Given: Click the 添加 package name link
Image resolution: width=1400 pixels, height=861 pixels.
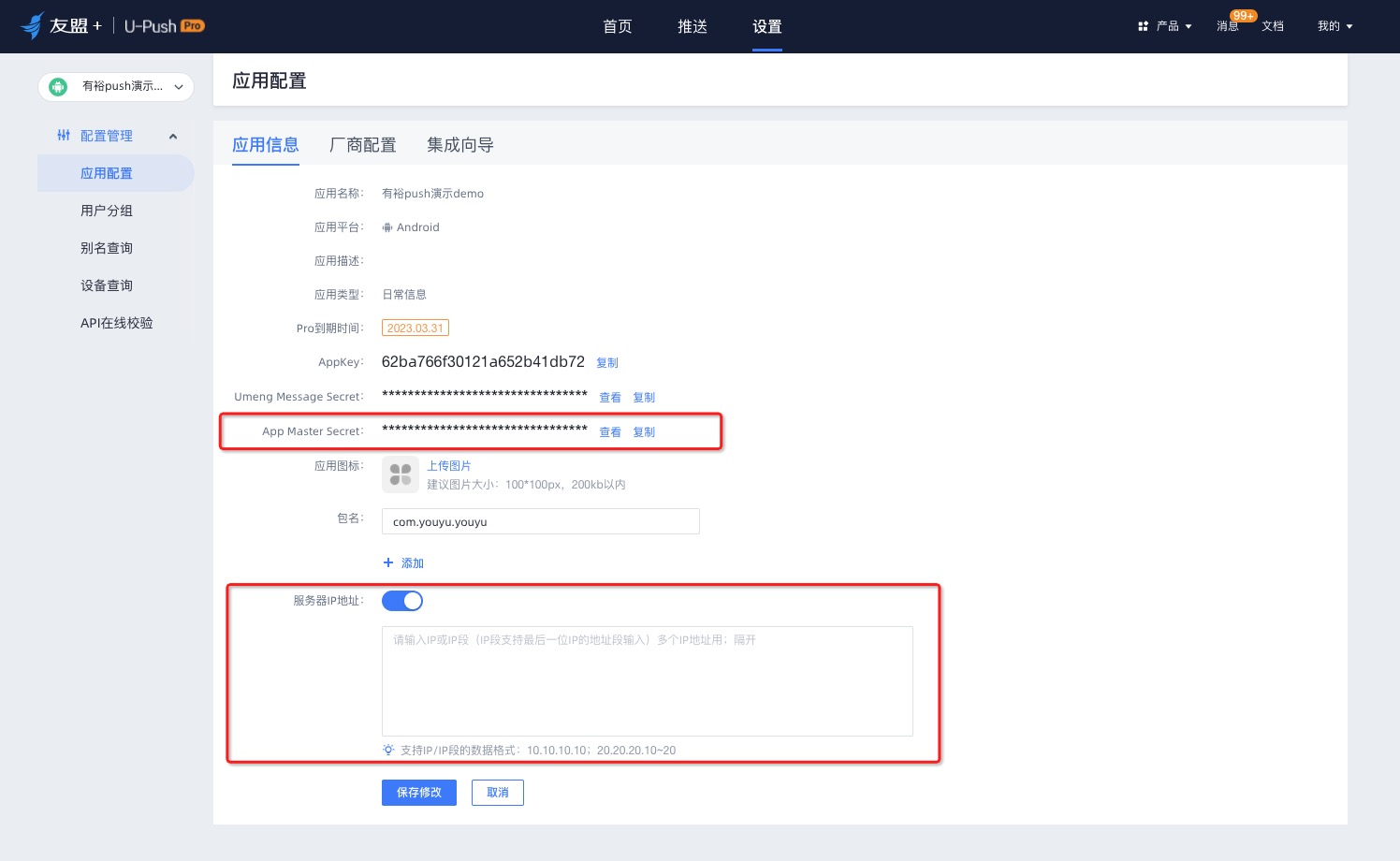Looking at the screenshot, I should [x=413, y=563].
